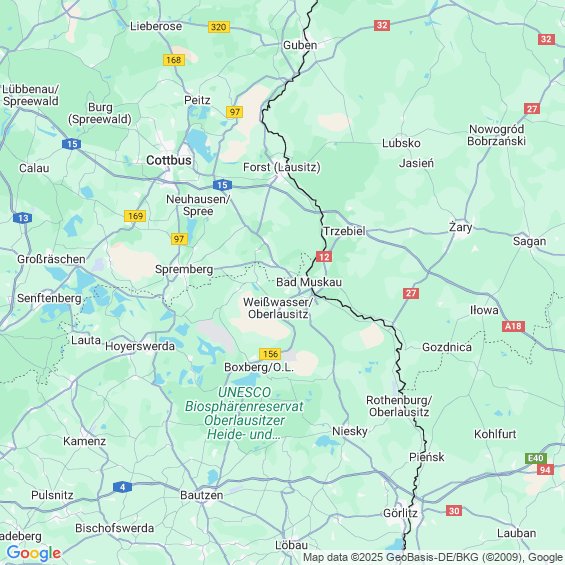Select the Żary town label
565x565 pixels.
point(461,227)
